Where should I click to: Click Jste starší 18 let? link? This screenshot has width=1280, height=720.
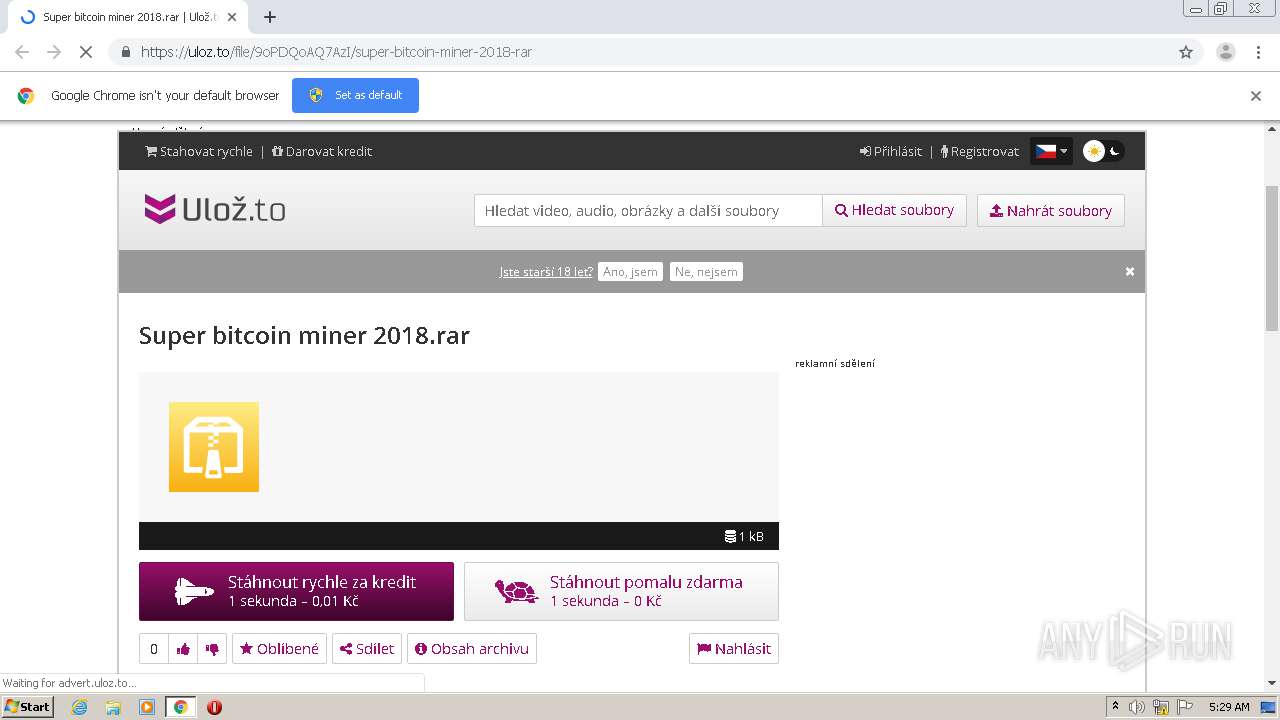point(546,271)
